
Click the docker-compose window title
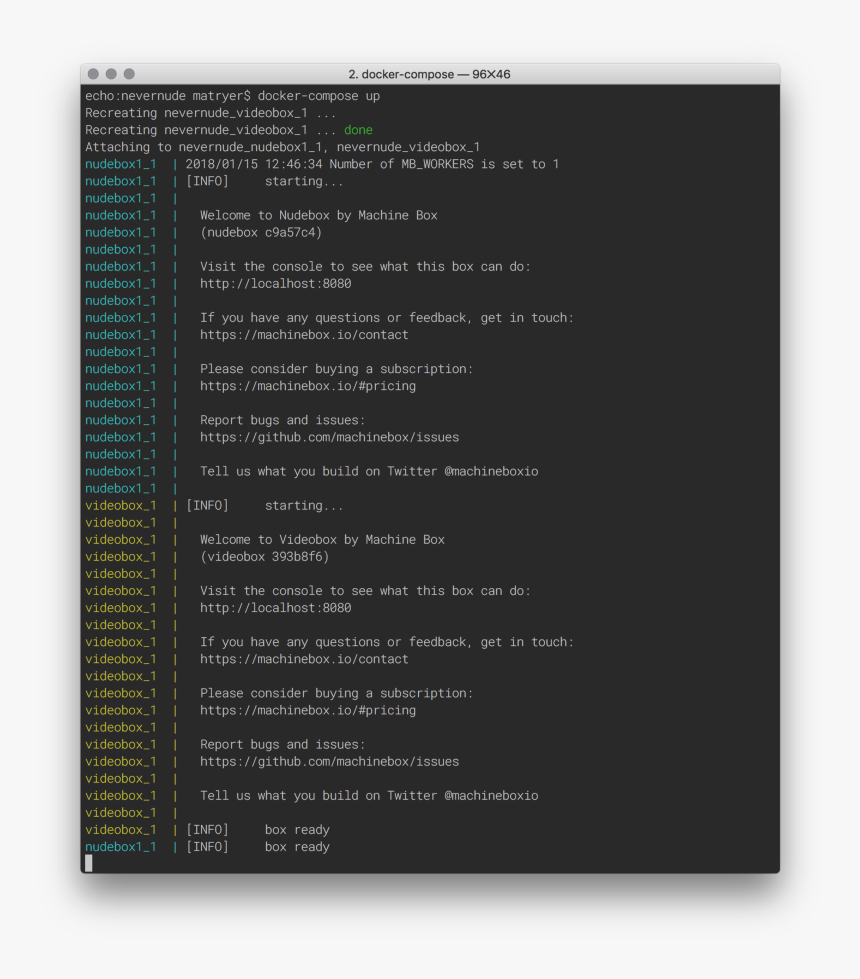pos(429,74)
